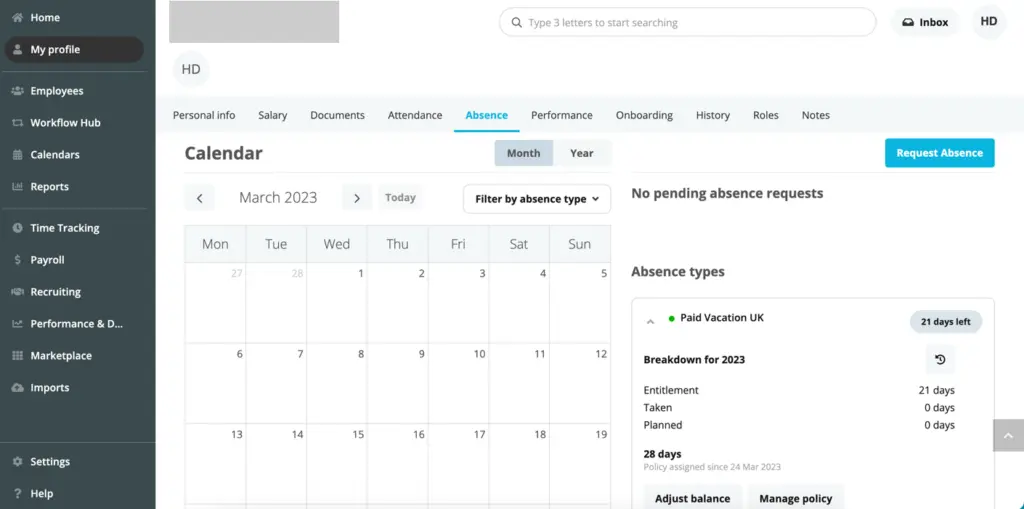Switch calendar to Year view
This screenshot has height=509, width=1024.
pos(581,153)
